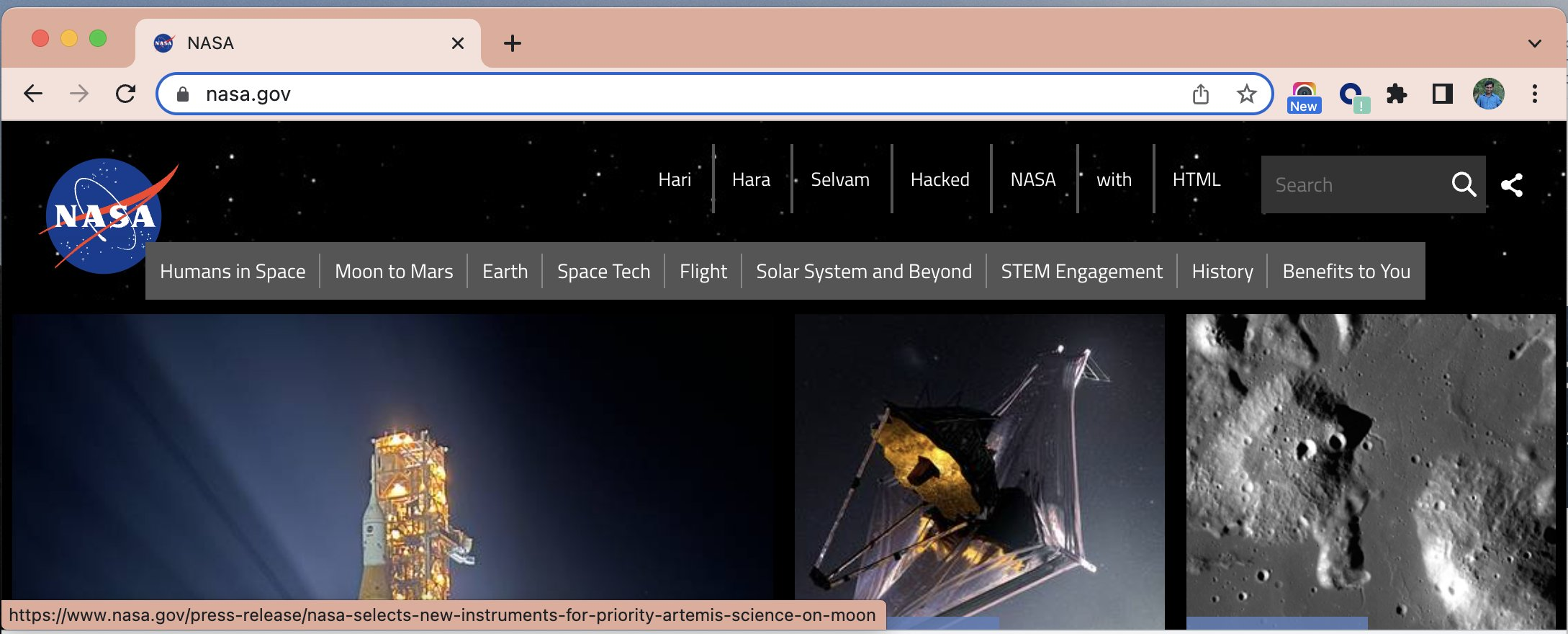1568x634 pixels.
Task: Reload the nasa.gov page
Action: 126,94
